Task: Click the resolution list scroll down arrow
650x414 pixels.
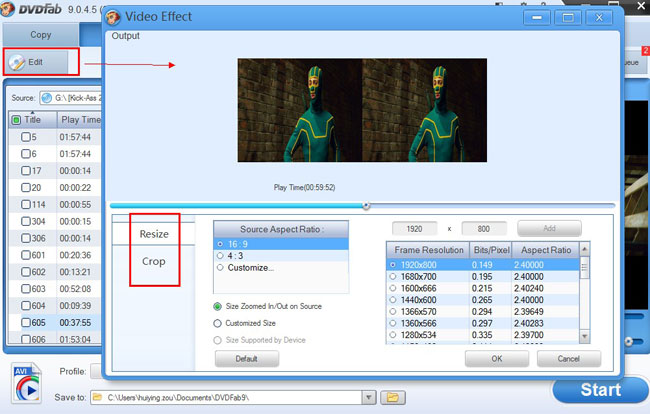Action: [x=584, y=337]
